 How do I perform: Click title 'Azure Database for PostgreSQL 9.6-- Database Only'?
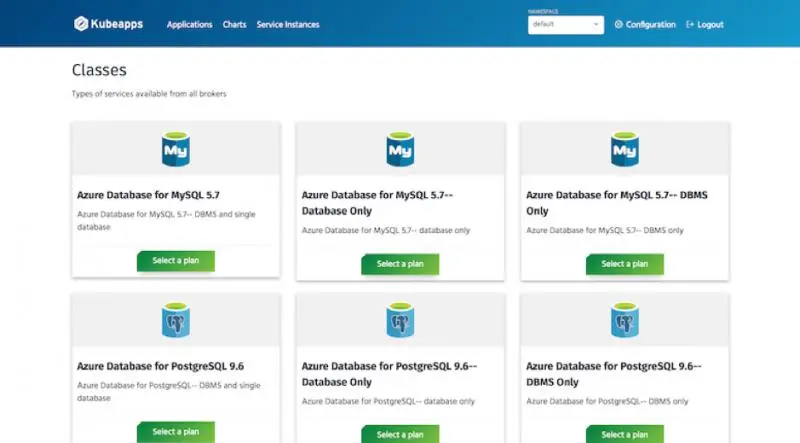[x=389, y=374]
